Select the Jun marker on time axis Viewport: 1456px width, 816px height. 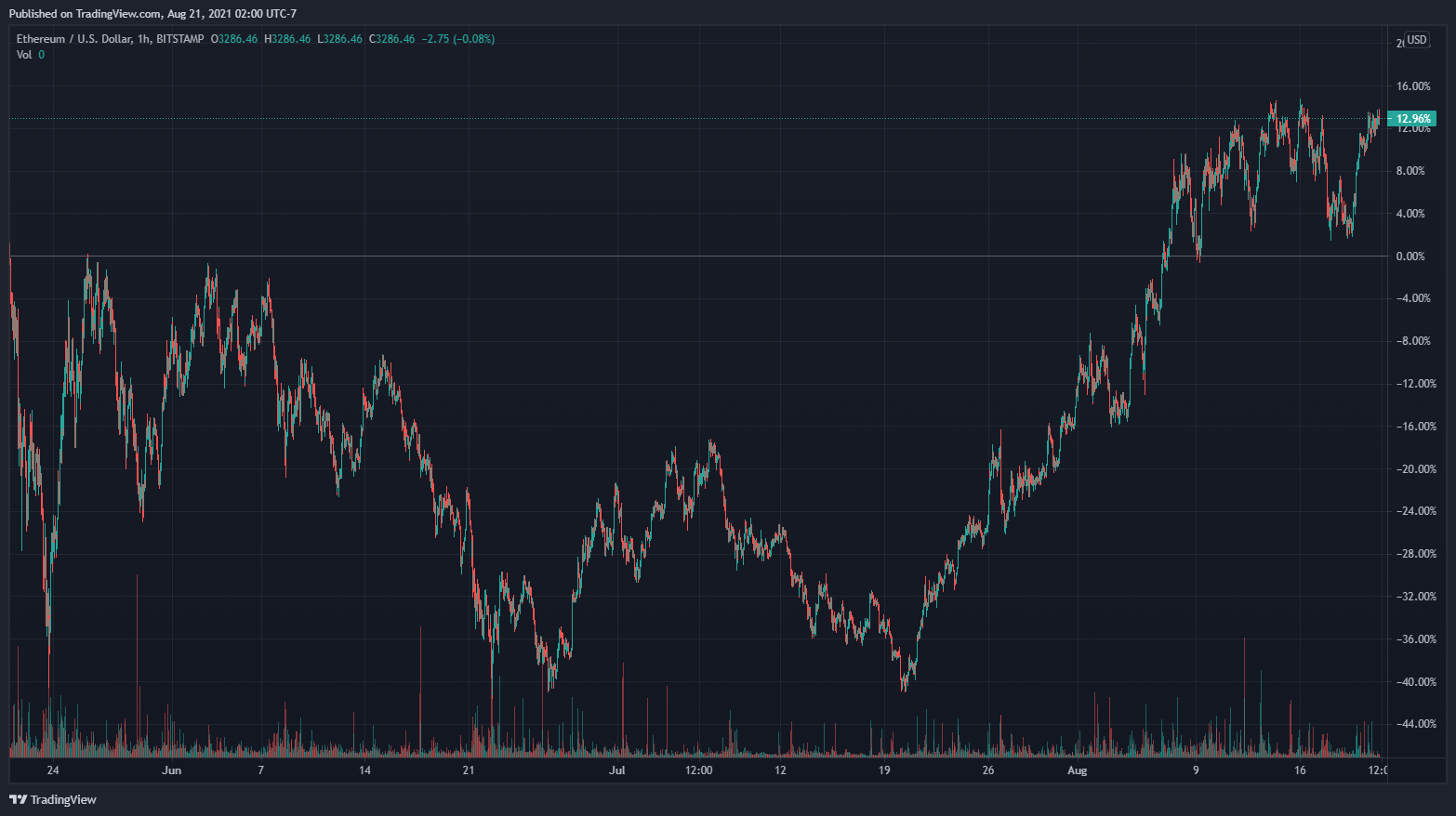(x=171, y=770)
